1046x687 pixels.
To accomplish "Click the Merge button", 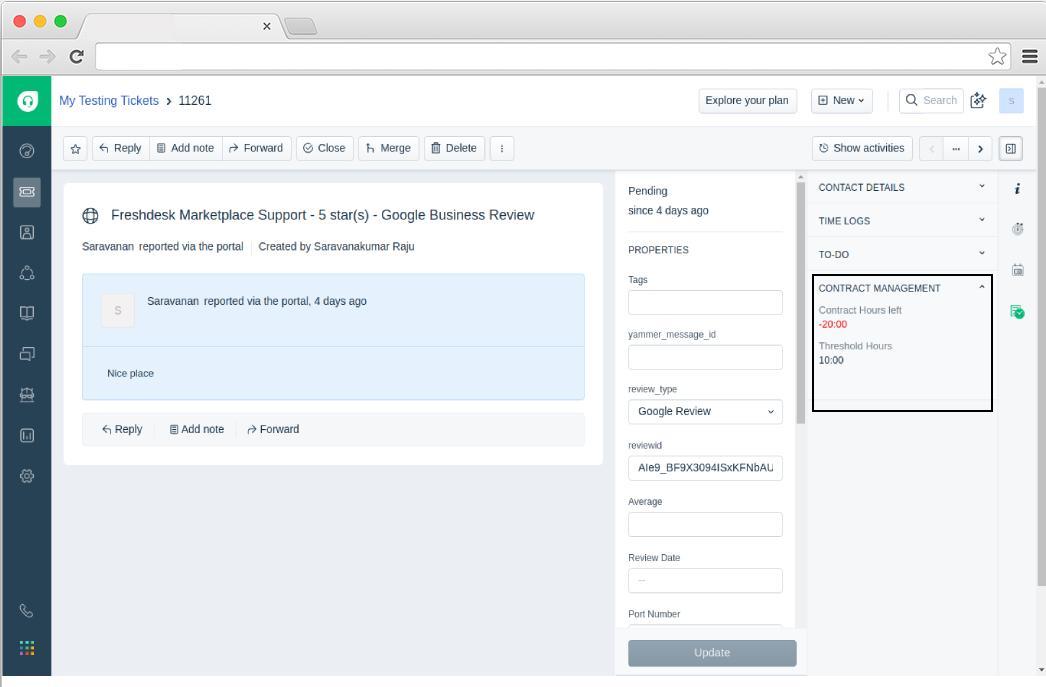I will coord(388,148).
